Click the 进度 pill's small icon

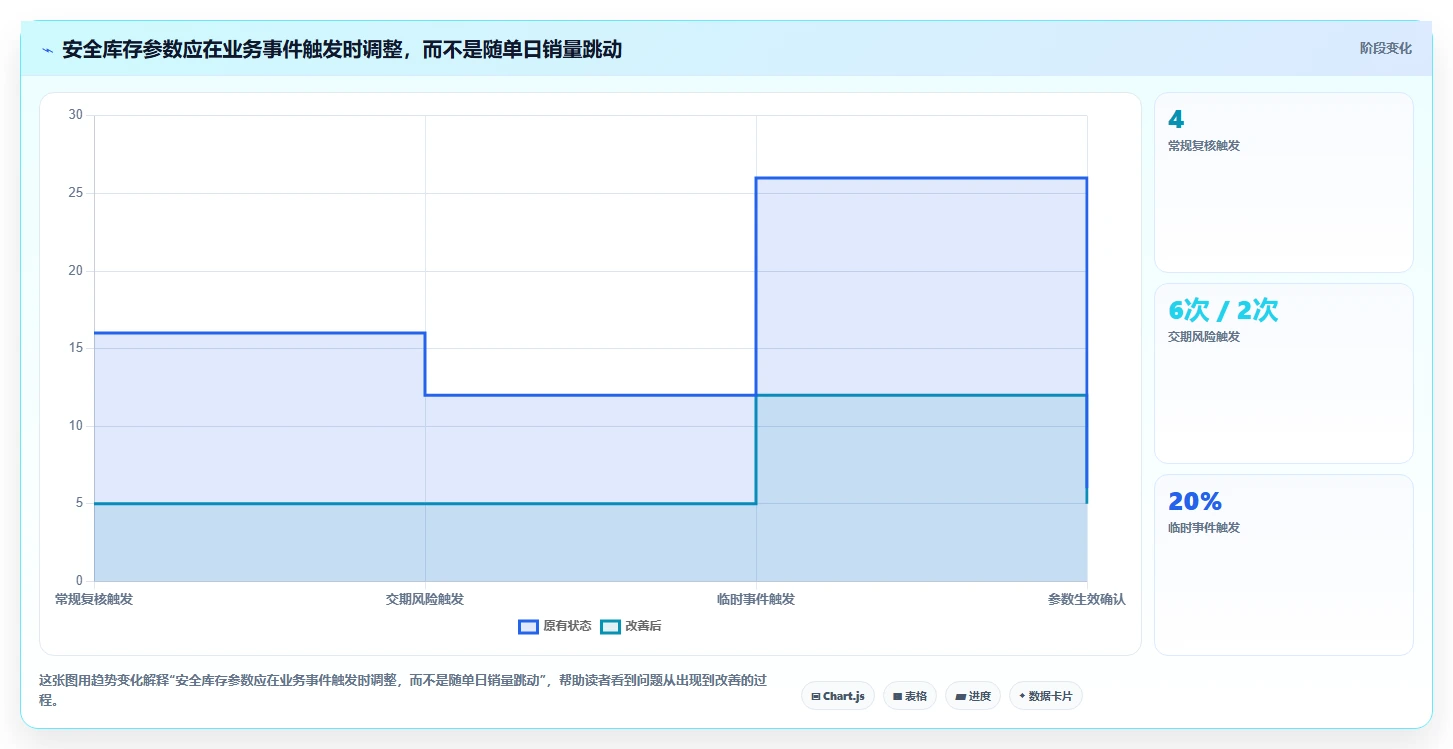(x=960, y=696)
